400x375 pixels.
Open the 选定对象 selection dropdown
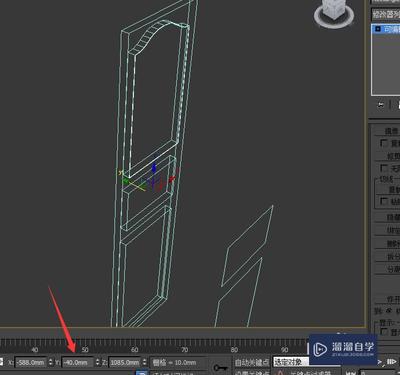pos(291,362)
